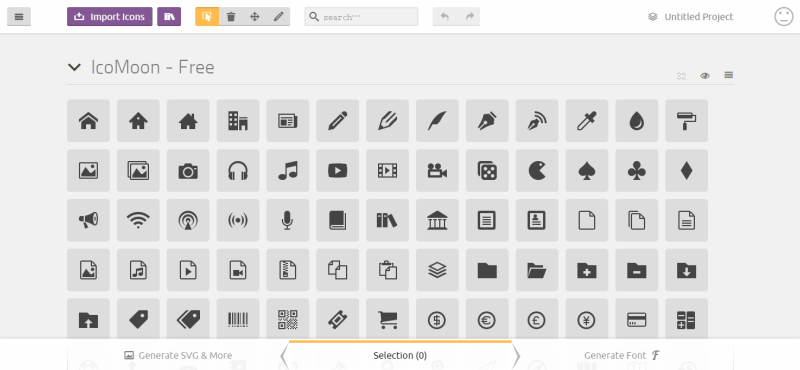Select the quill feather icon
This screenshot has width=800, height=370.
(x=437, y=120)
